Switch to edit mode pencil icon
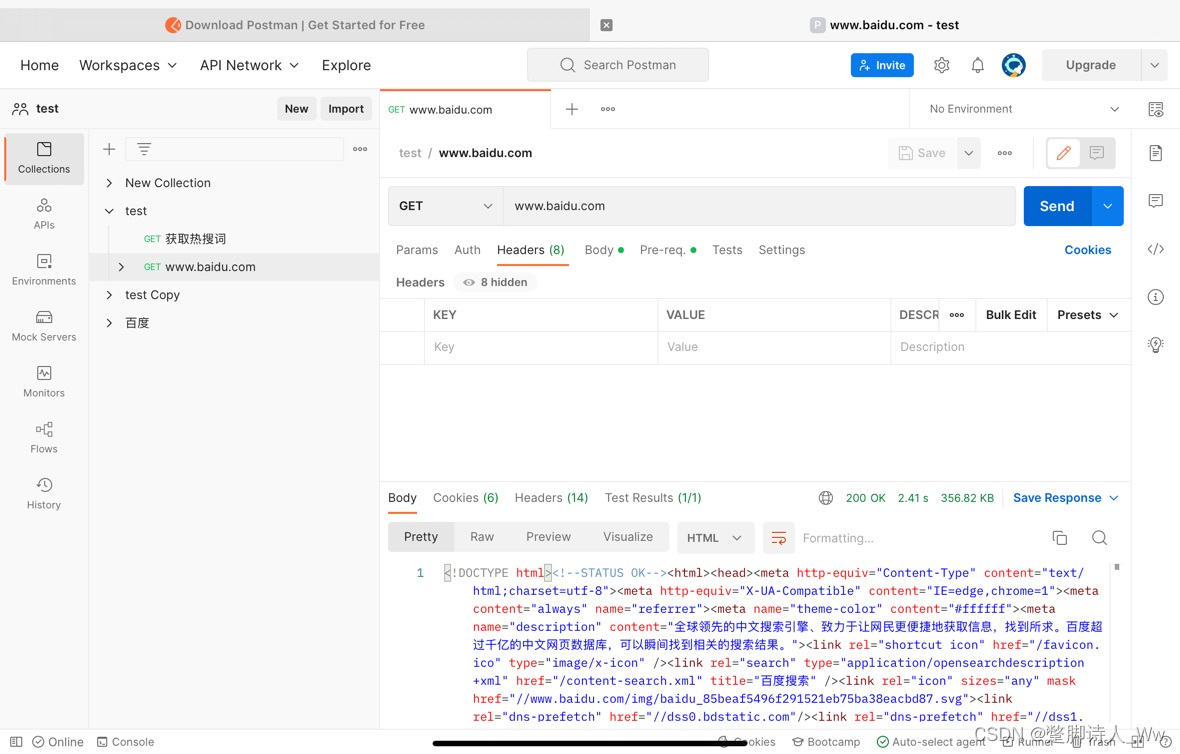 coord(1063,154)
